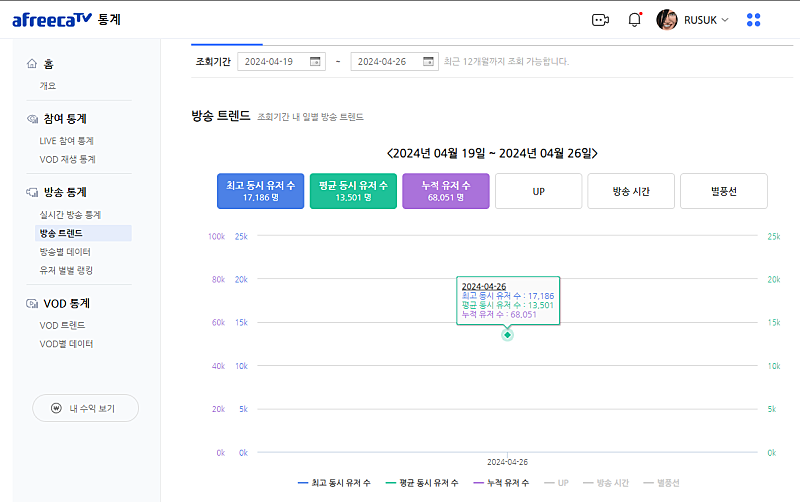Click the 내 수익 보기 button
This screenshot has width=800, height=502.
(x=86, y=408)
